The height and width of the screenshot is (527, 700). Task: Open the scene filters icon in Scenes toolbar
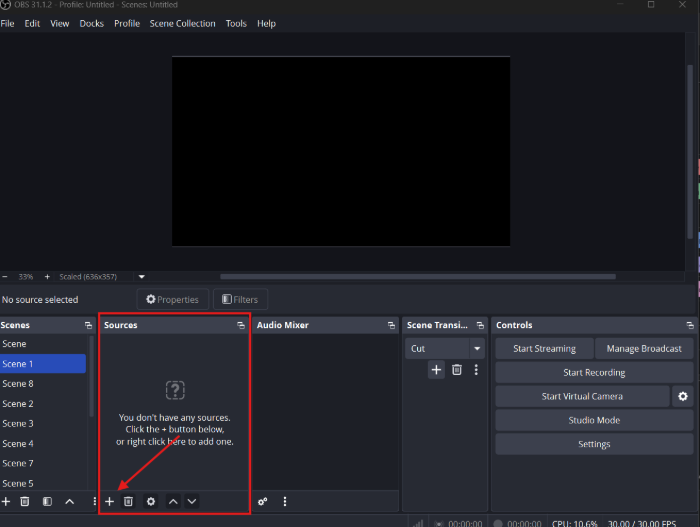point(47,501)
